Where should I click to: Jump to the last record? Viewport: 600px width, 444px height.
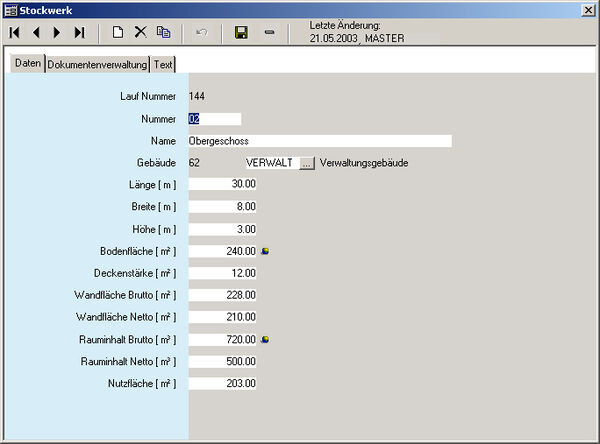[x=79, y=33]
